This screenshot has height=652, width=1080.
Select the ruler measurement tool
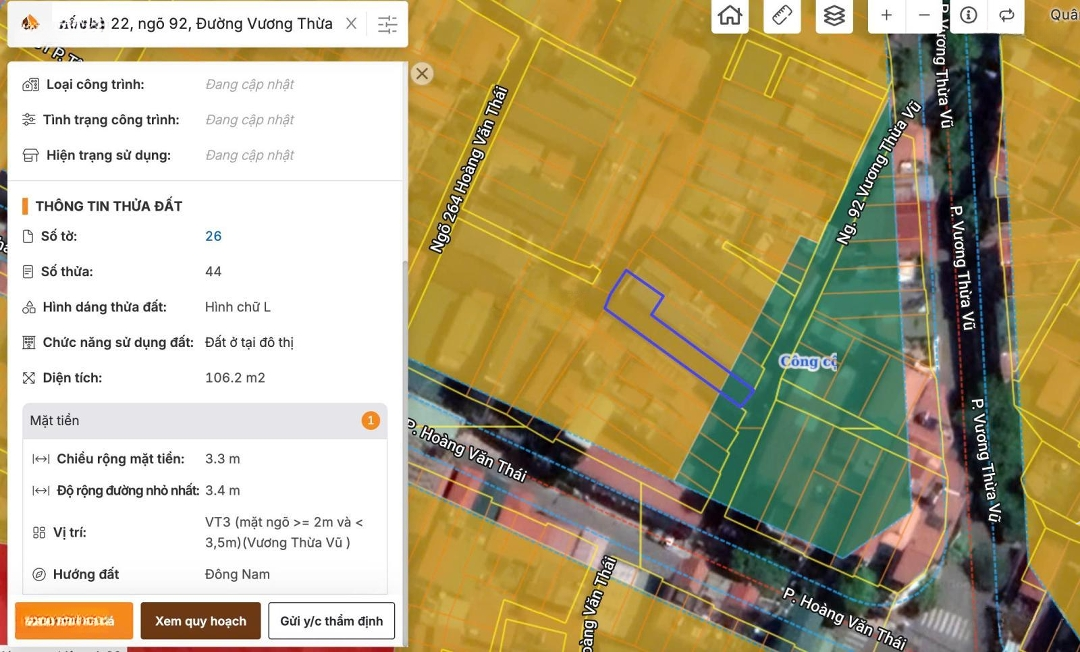783,15
